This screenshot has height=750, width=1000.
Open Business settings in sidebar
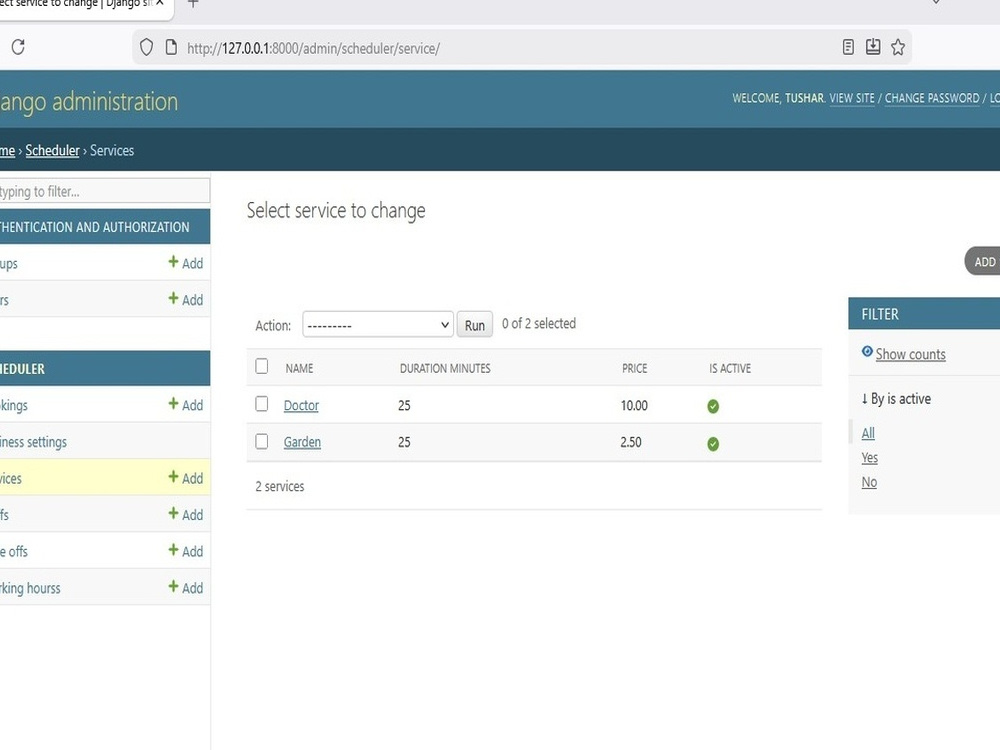point(33,442)
